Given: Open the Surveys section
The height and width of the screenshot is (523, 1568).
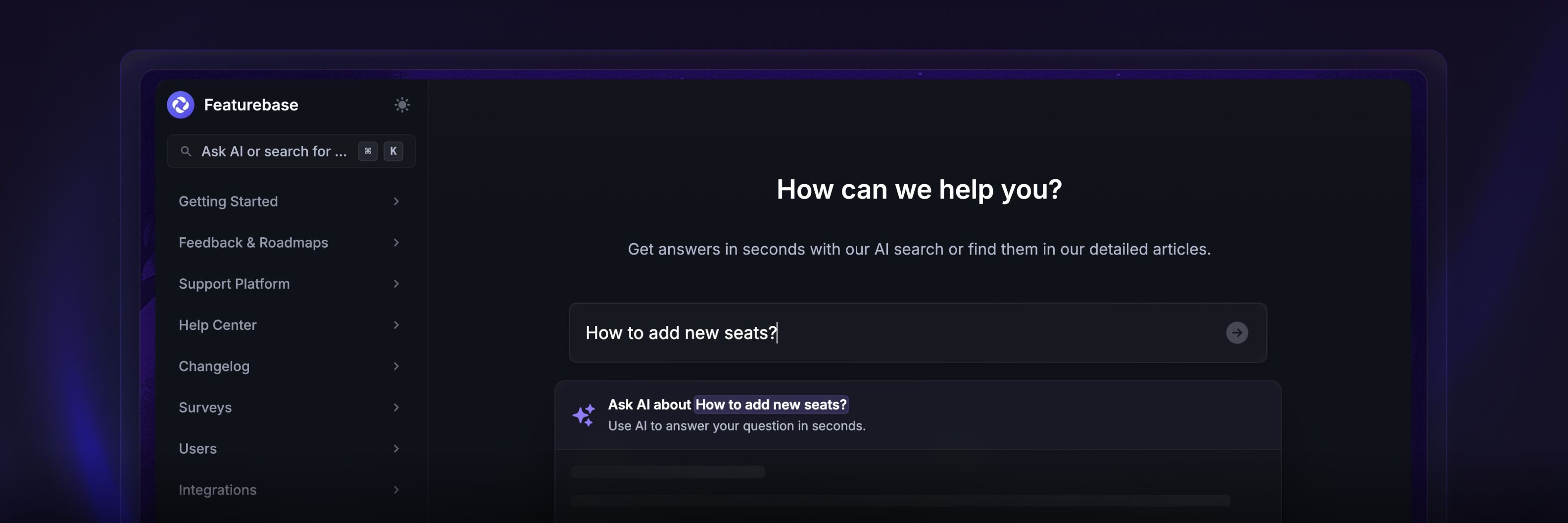Looking at the screenshot, I should (x=205, y=407).
